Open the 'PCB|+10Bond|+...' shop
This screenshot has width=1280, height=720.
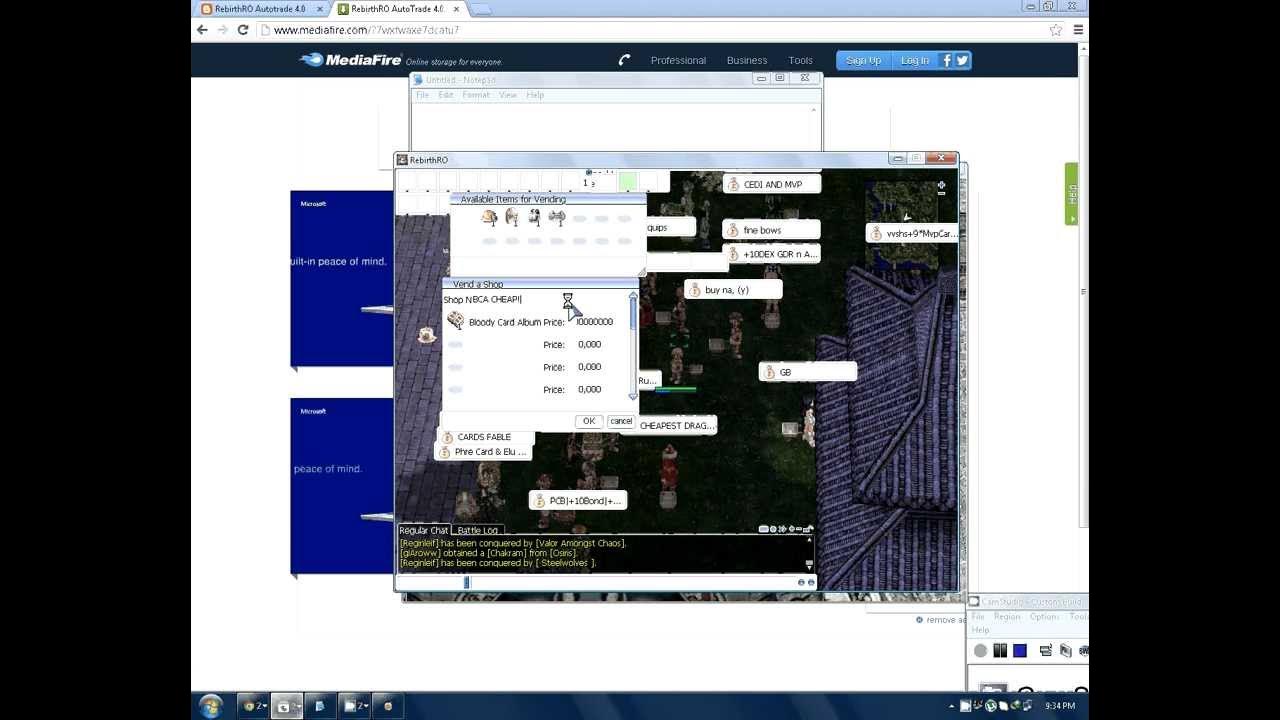pyautogui.click(x=578, y=501)
